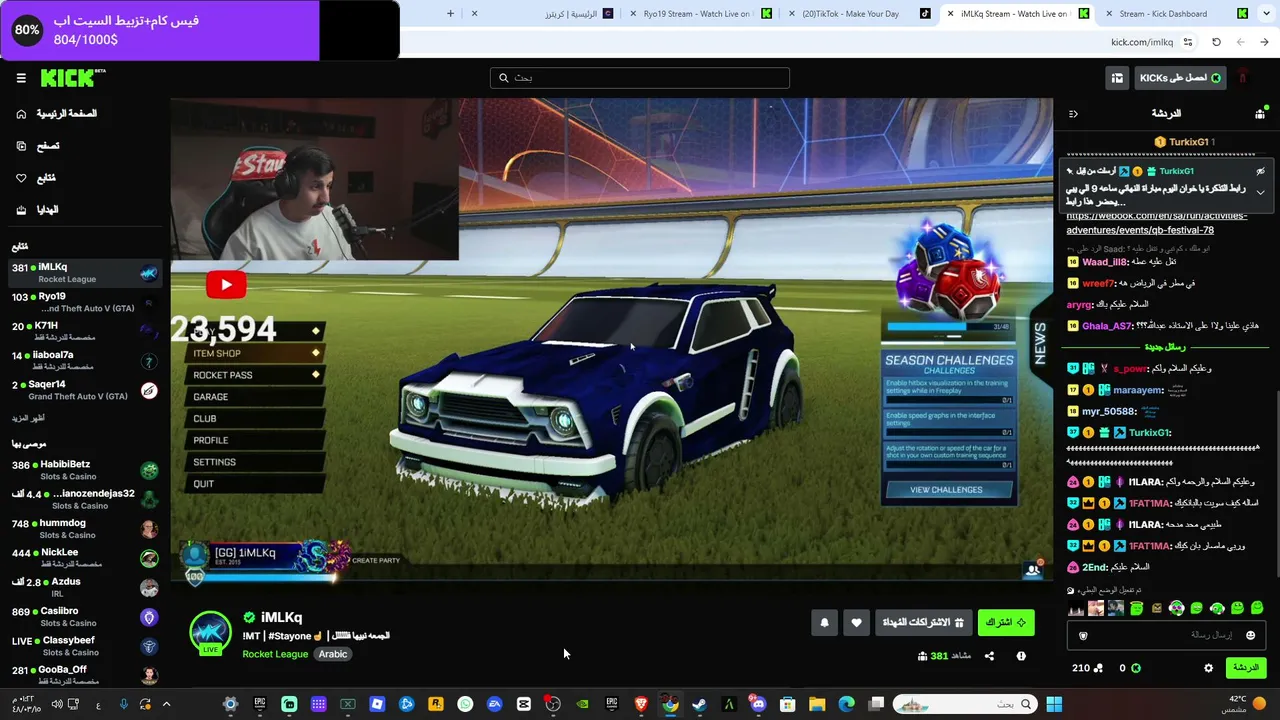Open Discord from the taskbar

758,705
